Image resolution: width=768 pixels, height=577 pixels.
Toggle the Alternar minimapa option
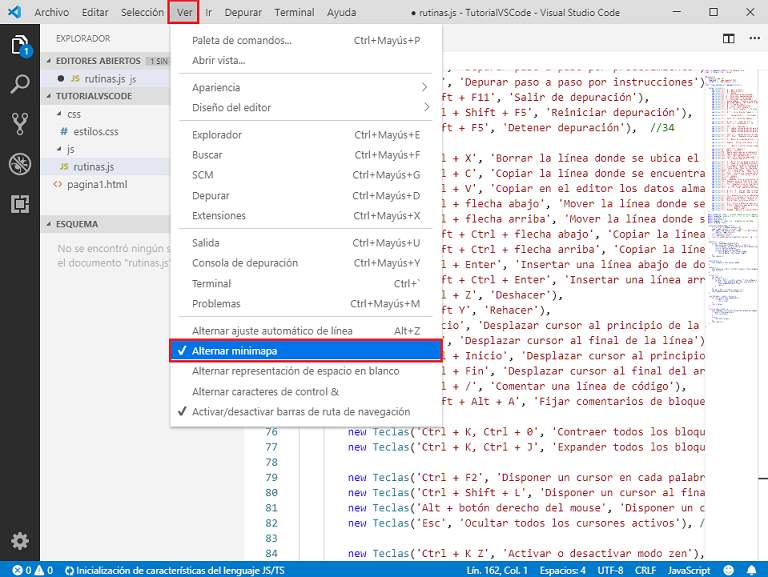[306, 351]
